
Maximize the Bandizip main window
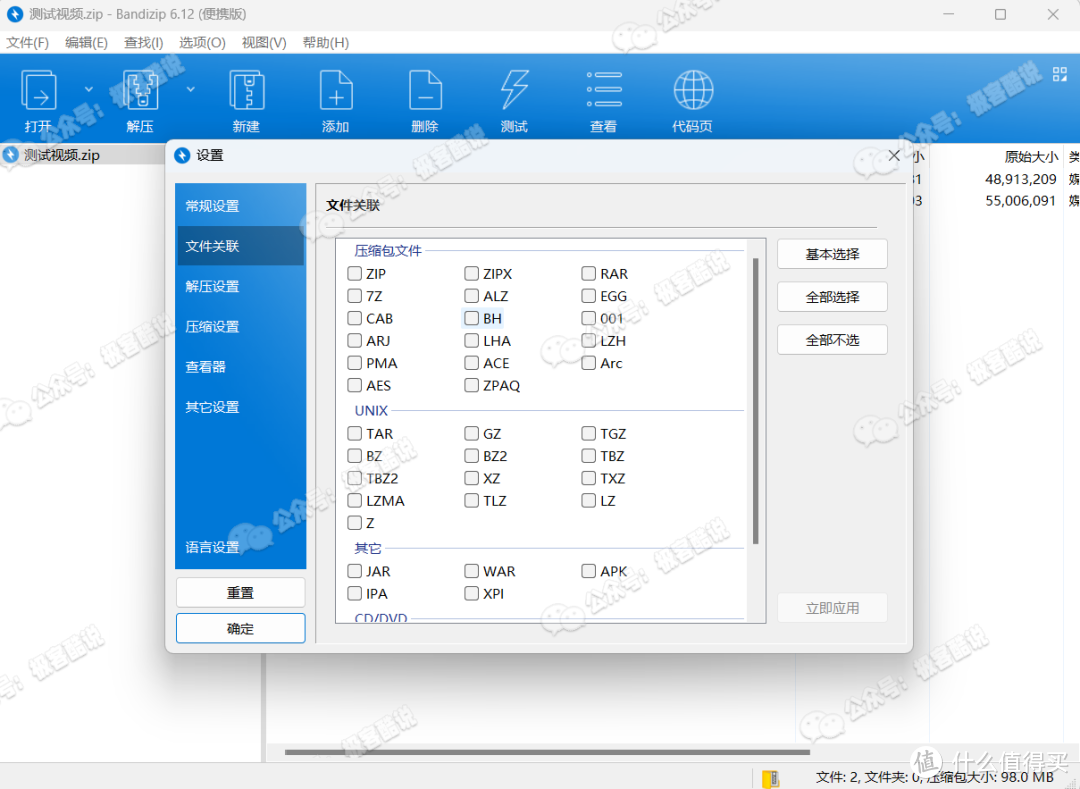click(1000, 14)
